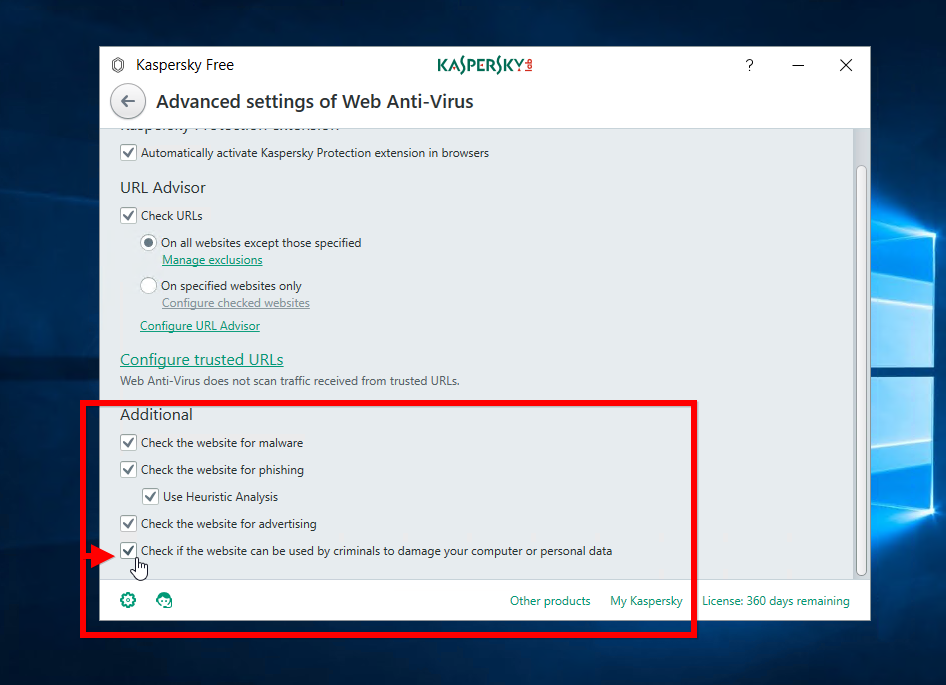Click the help question mark icon
This screenshot has width=946, height=685.
pyautogui.click(x=749, y=66)
